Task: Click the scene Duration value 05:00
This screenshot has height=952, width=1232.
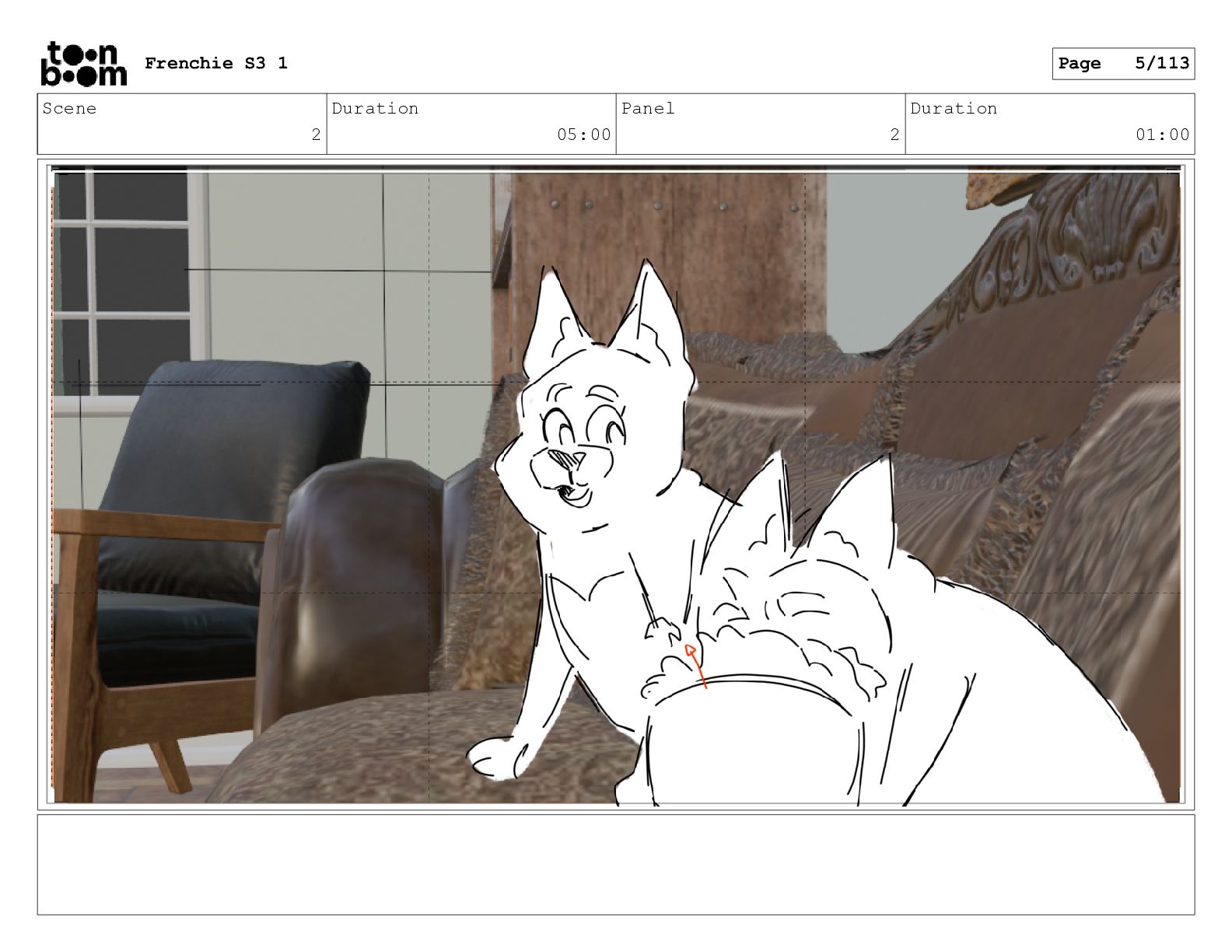Action: click(583, 135)
